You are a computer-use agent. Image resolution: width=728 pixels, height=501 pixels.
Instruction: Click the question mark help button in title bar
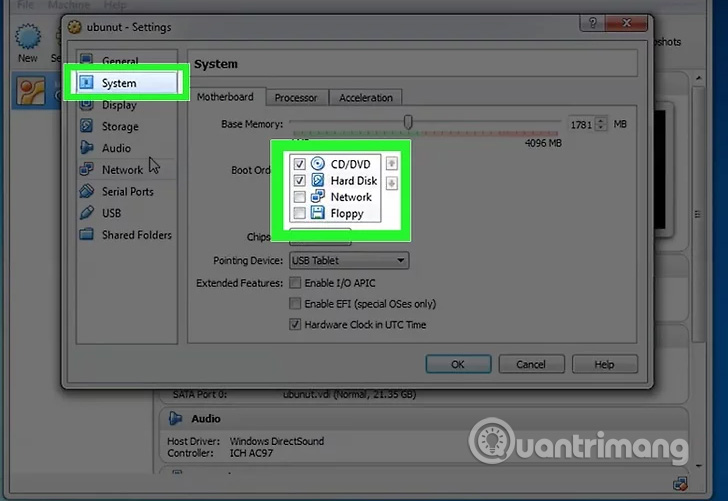pyautogui.click(x=593, y=23)
